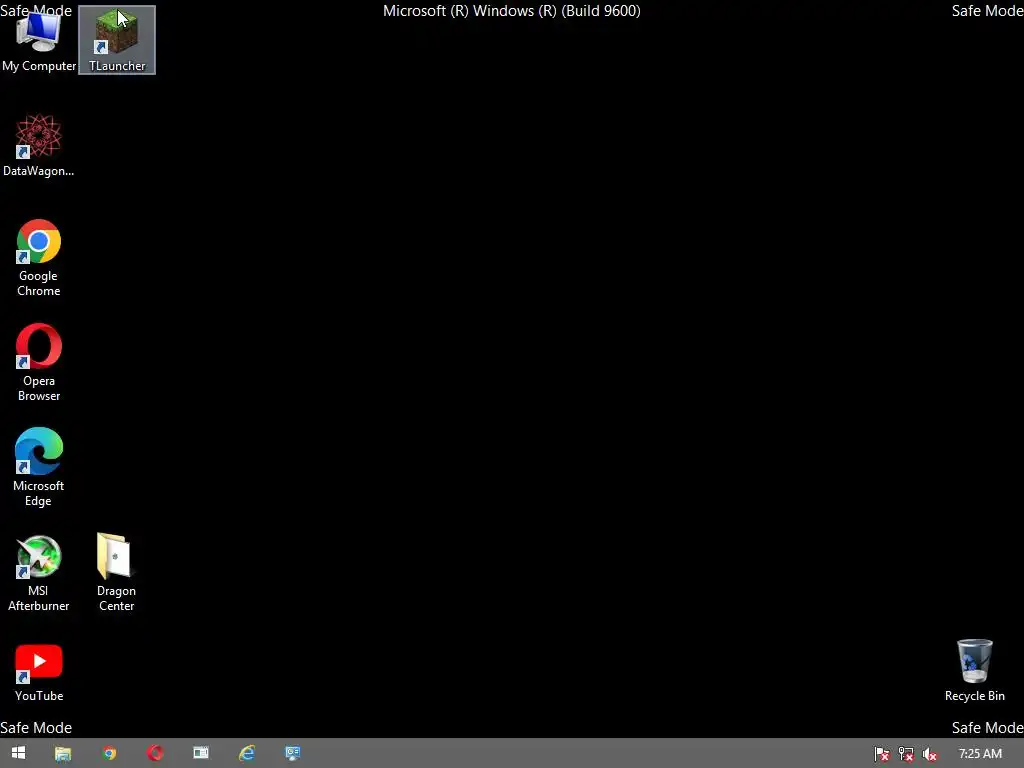Click the muted volume tray icon
The height and width of the screenshot is (768, 1024).
point(929,754)
